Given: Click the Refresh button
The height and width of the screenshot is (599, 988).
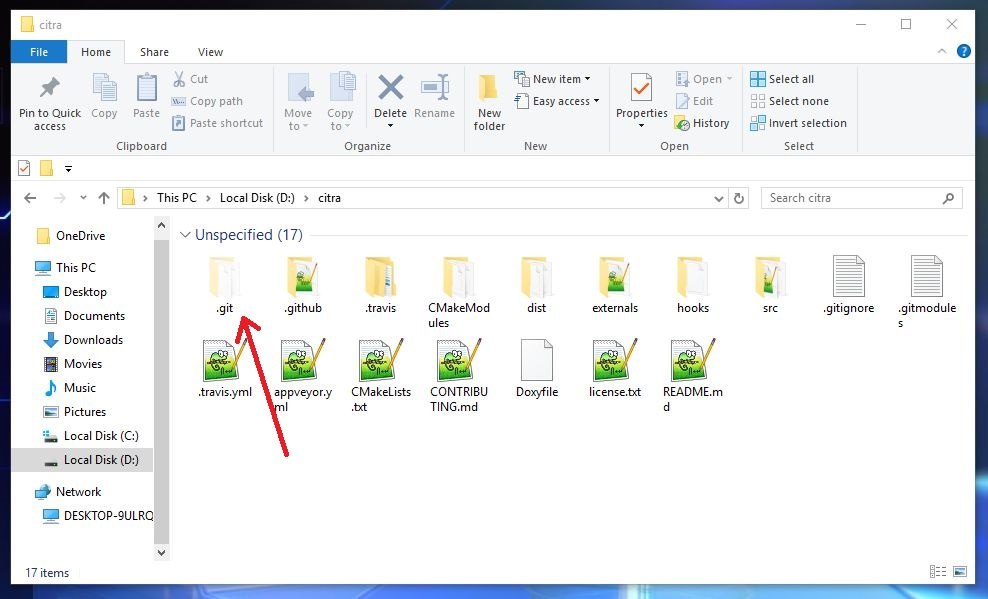Looking at the screenshot, I should (738, 198).
